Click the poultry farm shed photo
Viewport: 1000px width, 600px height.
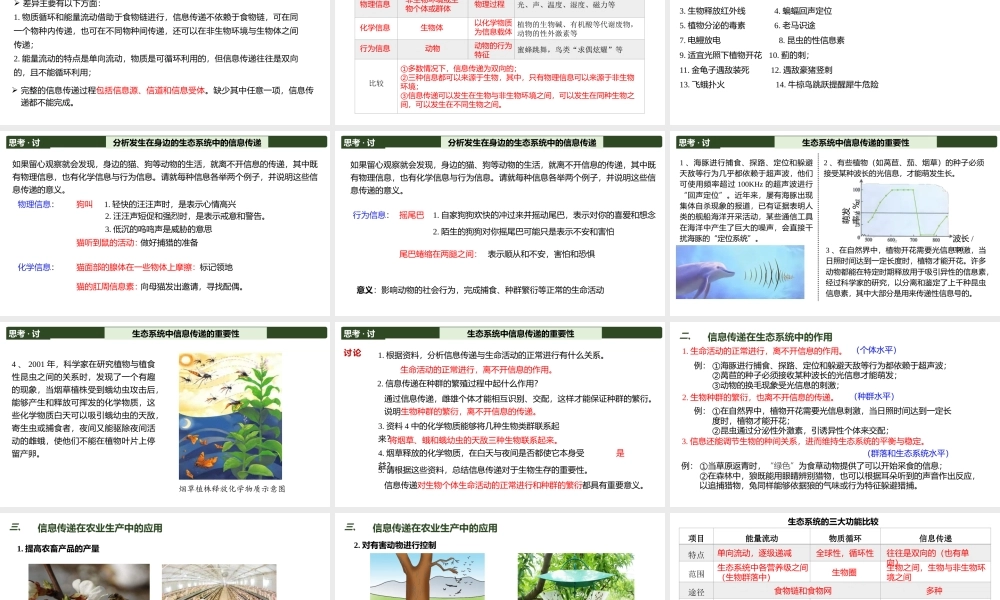219,582
